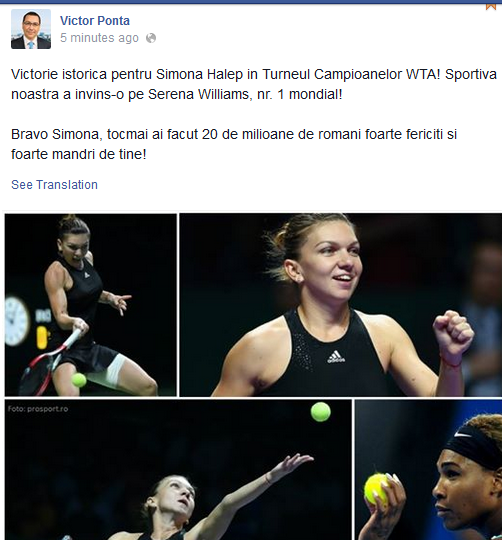Click the clock in the forehand photo
The height and width of the screenshot is (540, 502).
tap(15, 321)
